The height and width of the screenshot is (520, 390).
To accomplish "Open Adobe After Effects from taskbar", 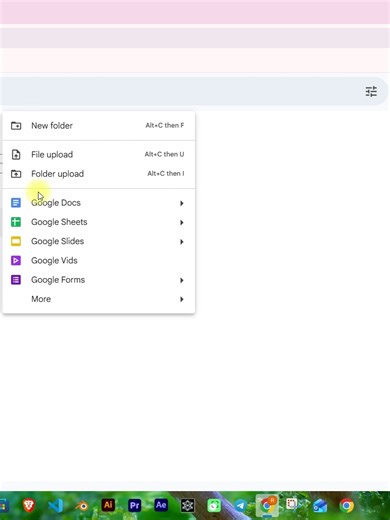I will (x=161, y=505).
